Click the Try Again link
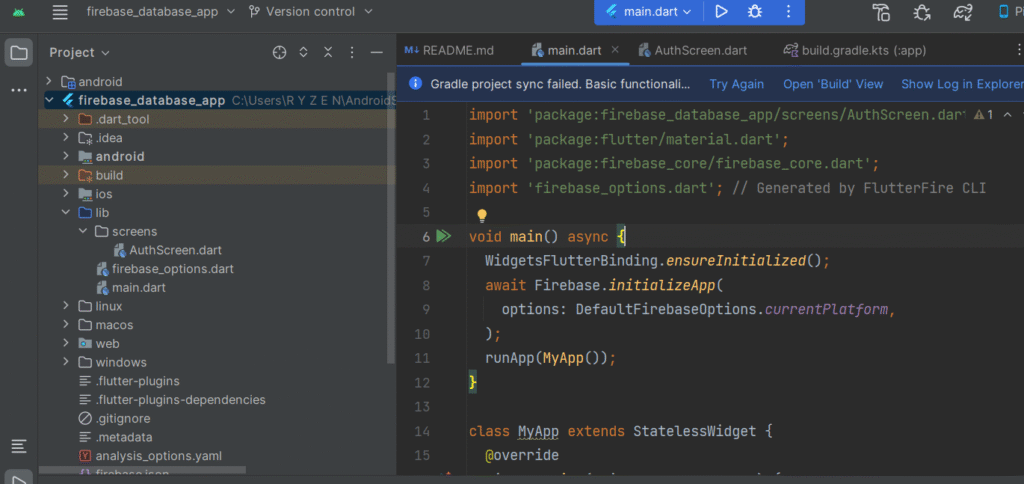Image resolution: width=1024 pixels, height=484 pixels. tap(736, 85)
